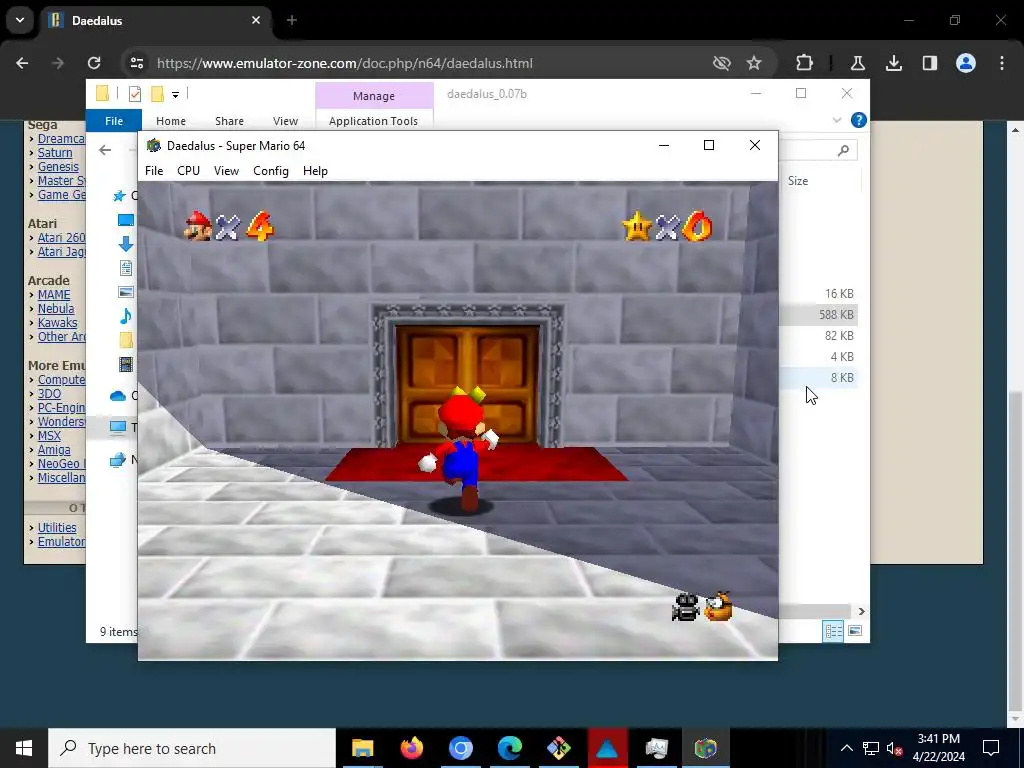The height and width of the screenshot is (768, 1024).
Task: Open File Explorer from the taskbar
Action: pos(362,748)
